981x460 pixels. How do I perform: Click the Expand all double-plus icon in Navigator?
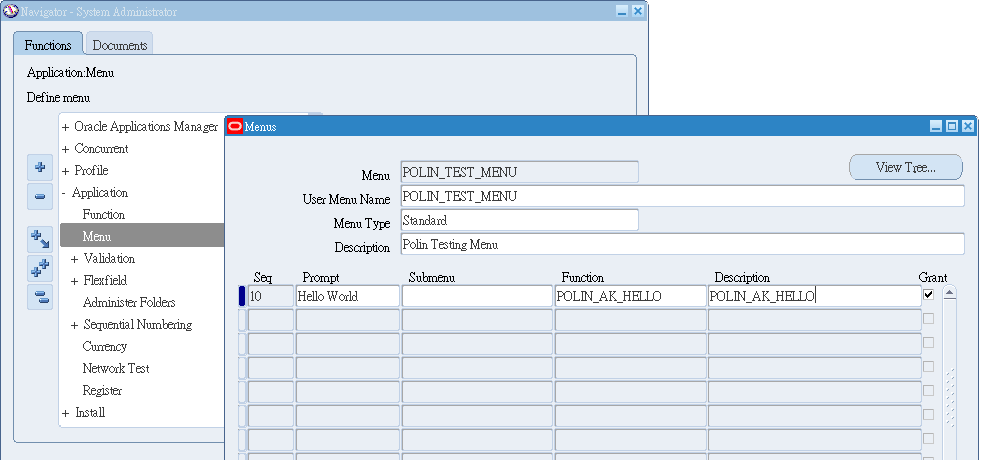point(40,268)
